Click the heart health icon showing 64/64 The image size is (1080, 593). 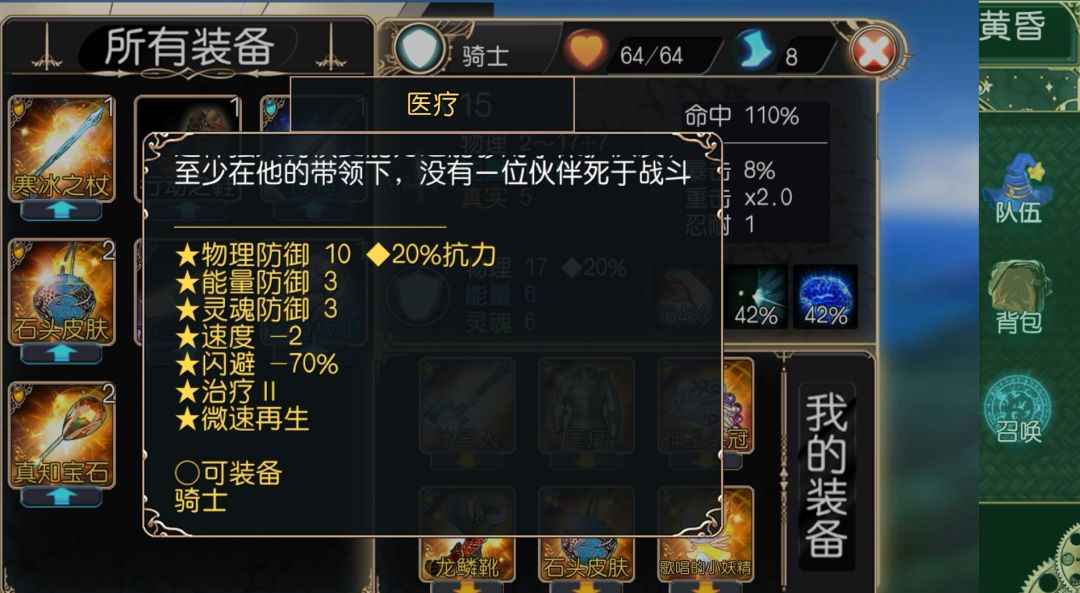tap(586, 50)
